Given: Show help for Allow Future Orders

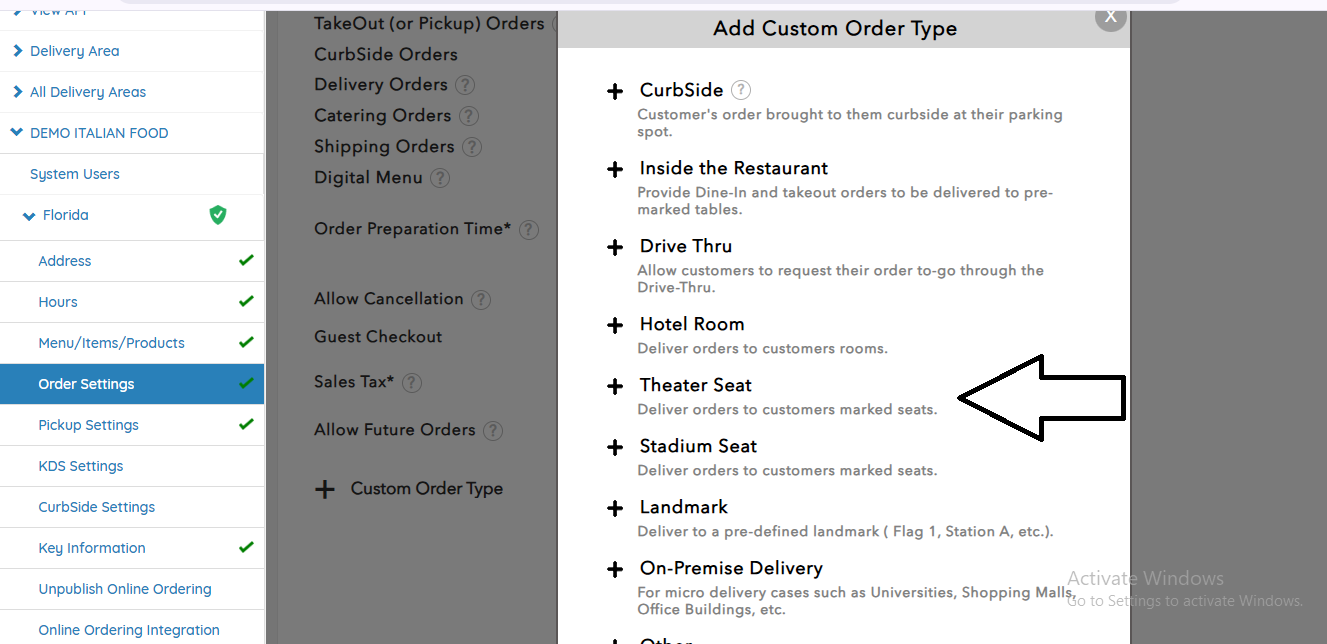Looking at the screenshot, I should tap(492, 431).
